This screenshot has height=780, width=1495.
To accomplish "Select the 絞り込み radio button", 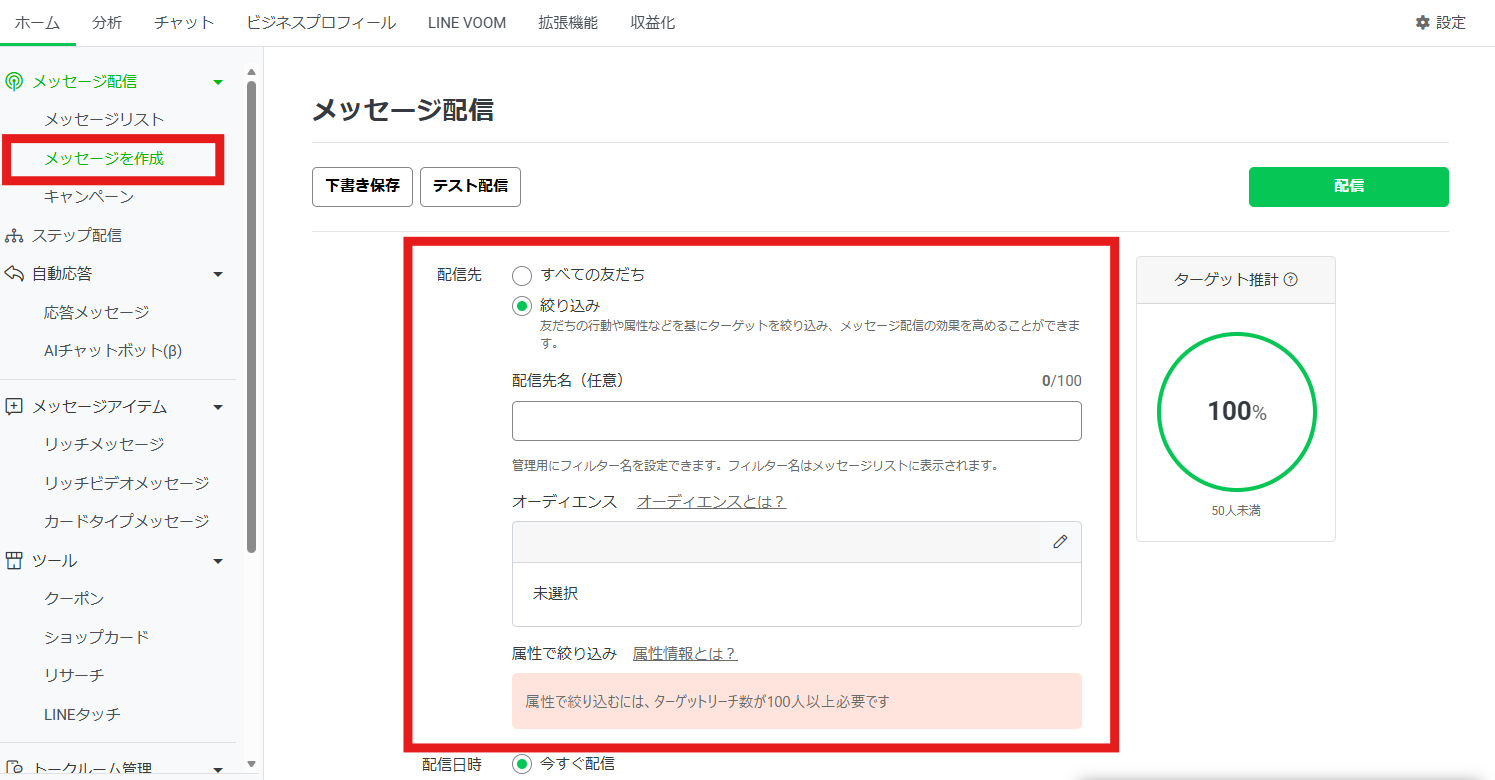I will point(521,306).
